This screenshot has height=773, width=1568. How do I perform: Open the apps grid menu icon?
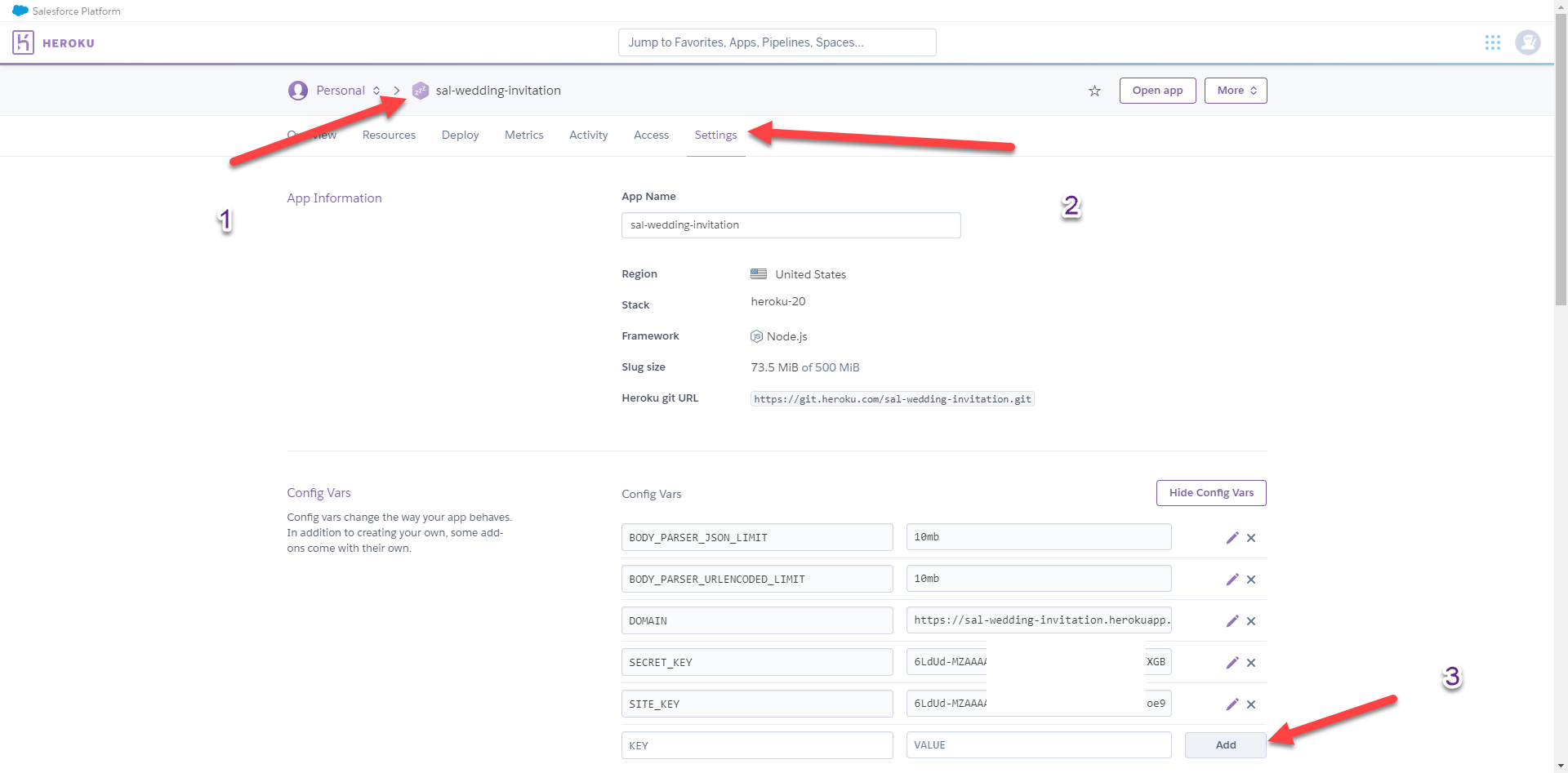click(1493, 42)
